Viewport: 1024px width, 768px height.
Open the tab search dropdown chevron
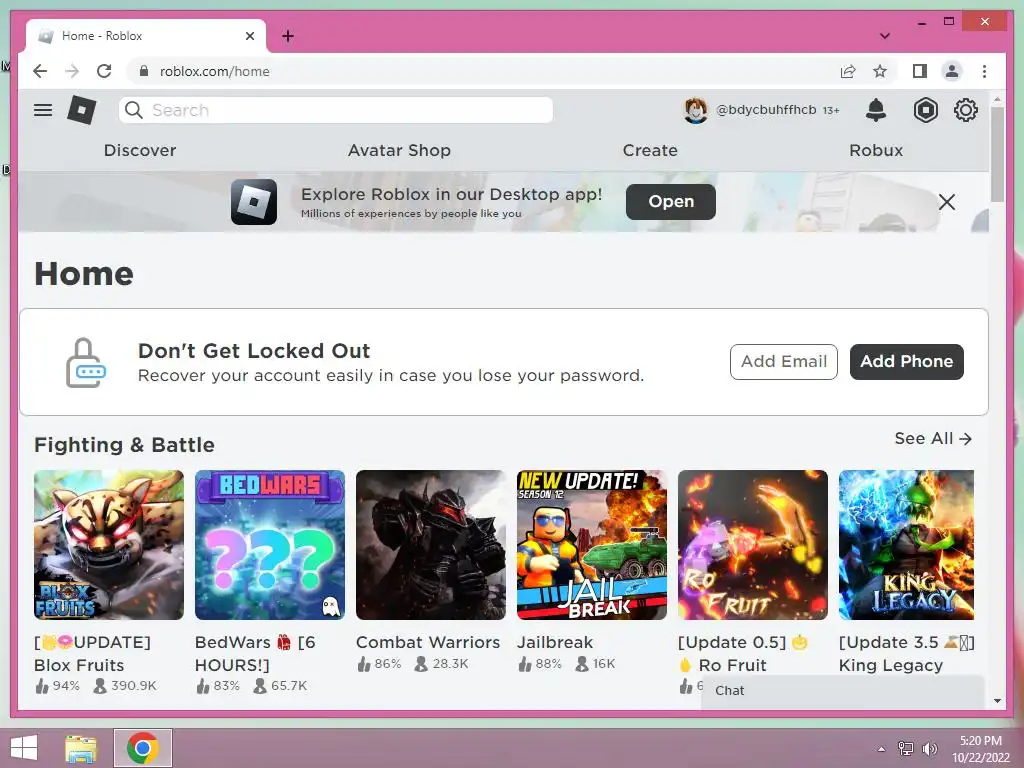[x=885, y=36]
